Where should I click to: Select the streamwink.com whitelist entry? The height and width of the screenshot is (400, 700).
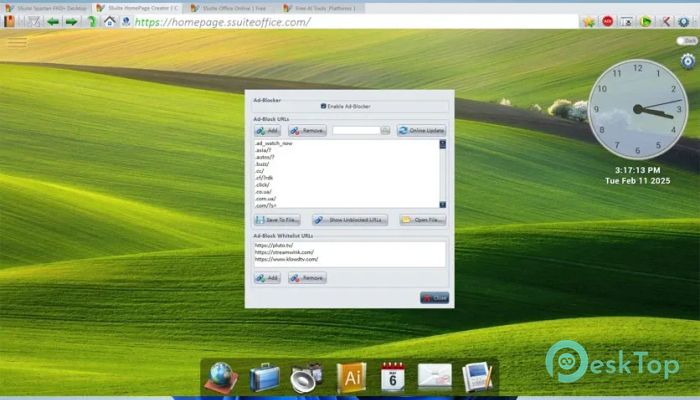284,252
